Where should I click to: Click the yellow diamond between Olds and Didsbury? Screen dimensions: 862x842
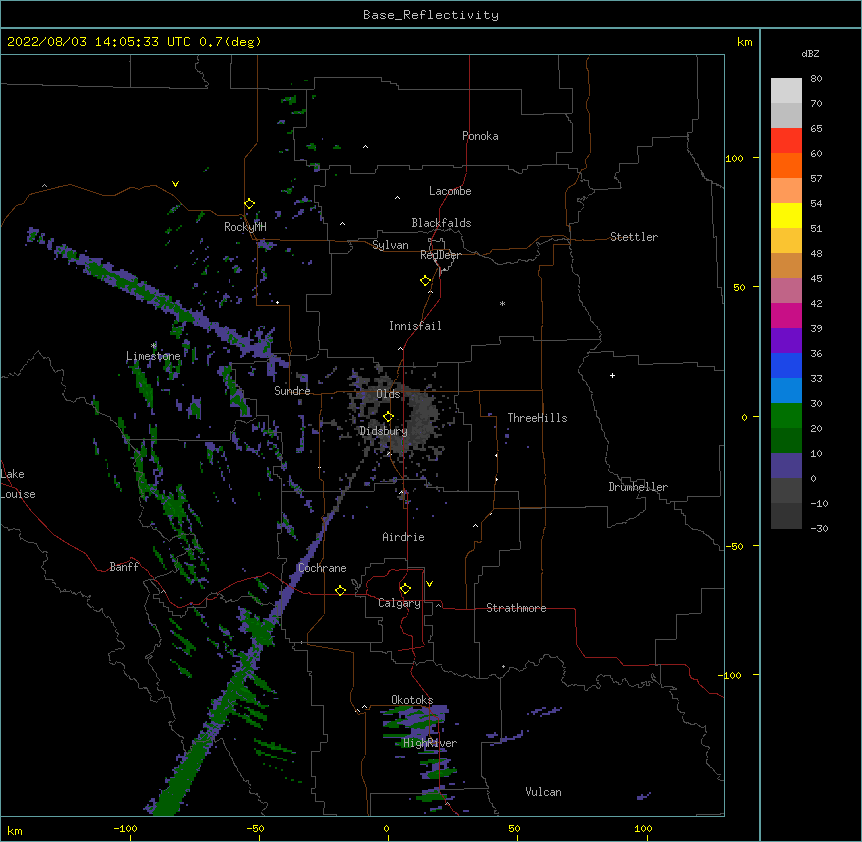388,416
